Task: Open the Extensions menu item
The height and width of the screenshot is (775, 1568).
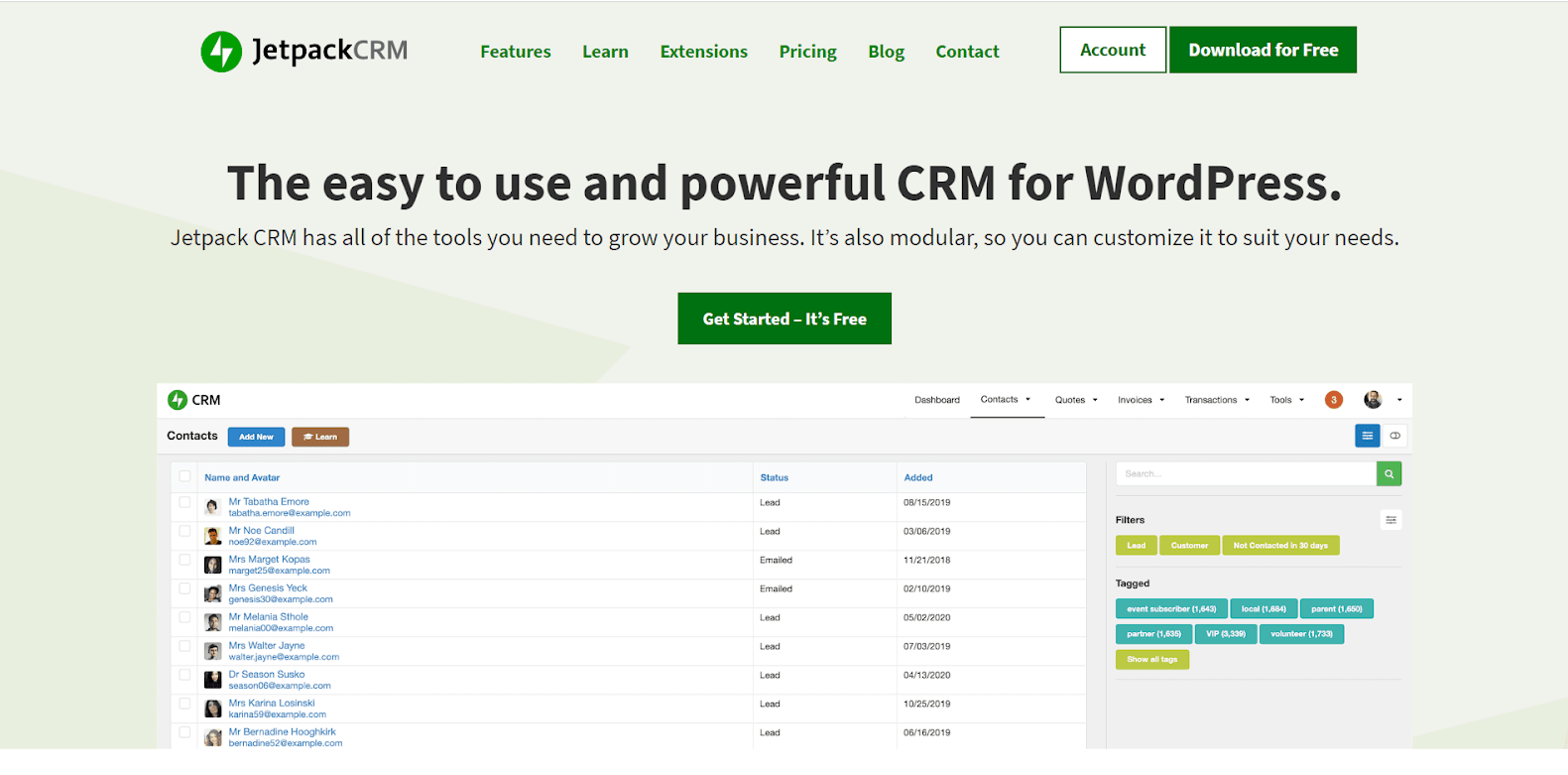Action: coord(704,52)
